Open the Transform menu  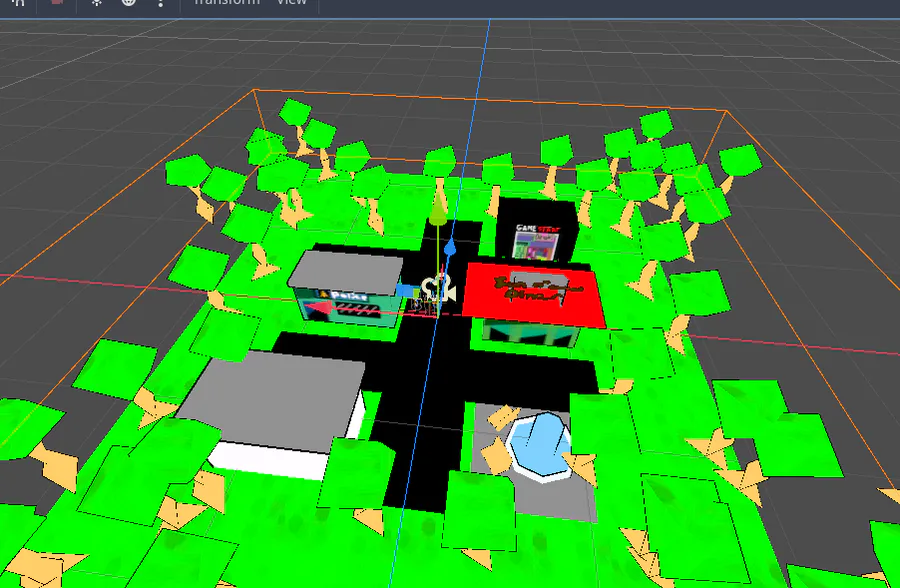click(227, 2)
